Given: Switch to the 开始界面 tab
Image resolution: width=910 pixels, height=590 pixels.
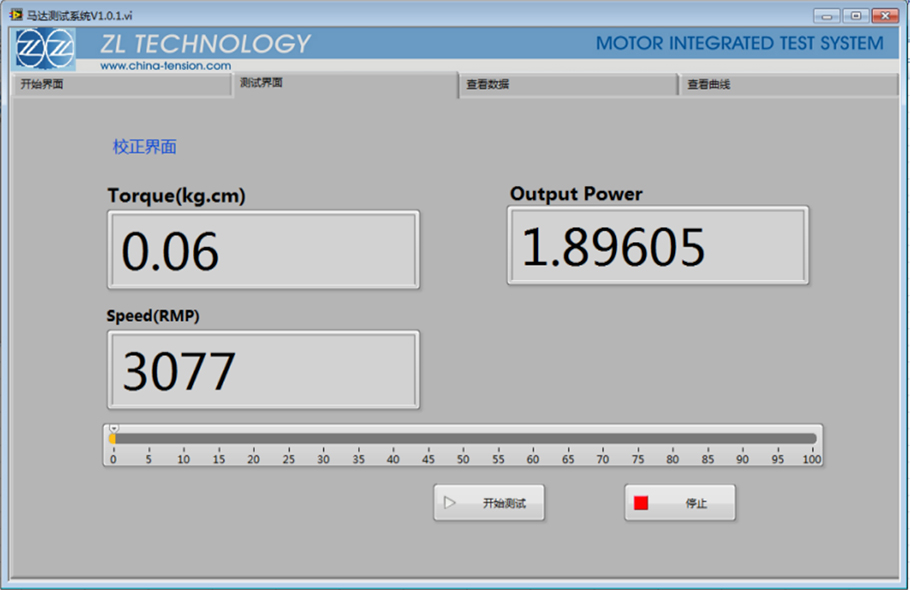Looking at the screenshot, I should [x=120, y=85].
